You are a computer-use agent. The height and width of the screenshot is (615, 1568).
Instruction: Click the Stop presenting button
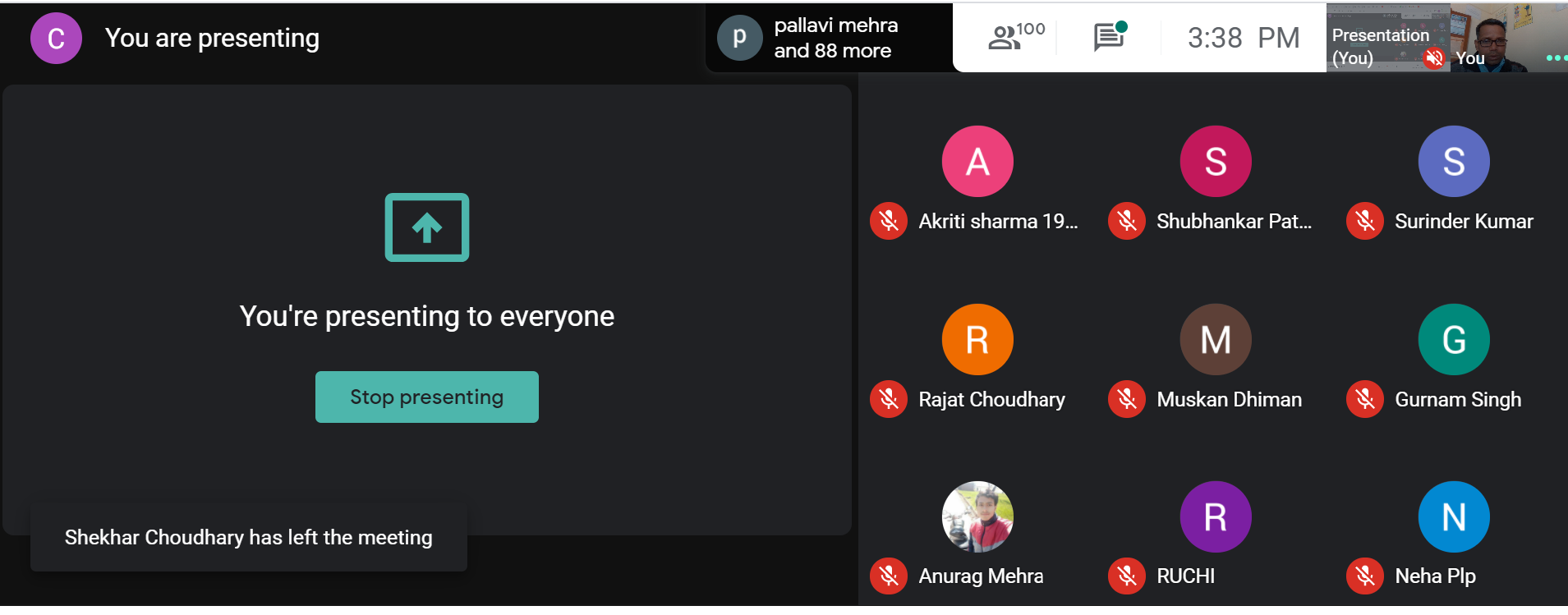(427, 397)
